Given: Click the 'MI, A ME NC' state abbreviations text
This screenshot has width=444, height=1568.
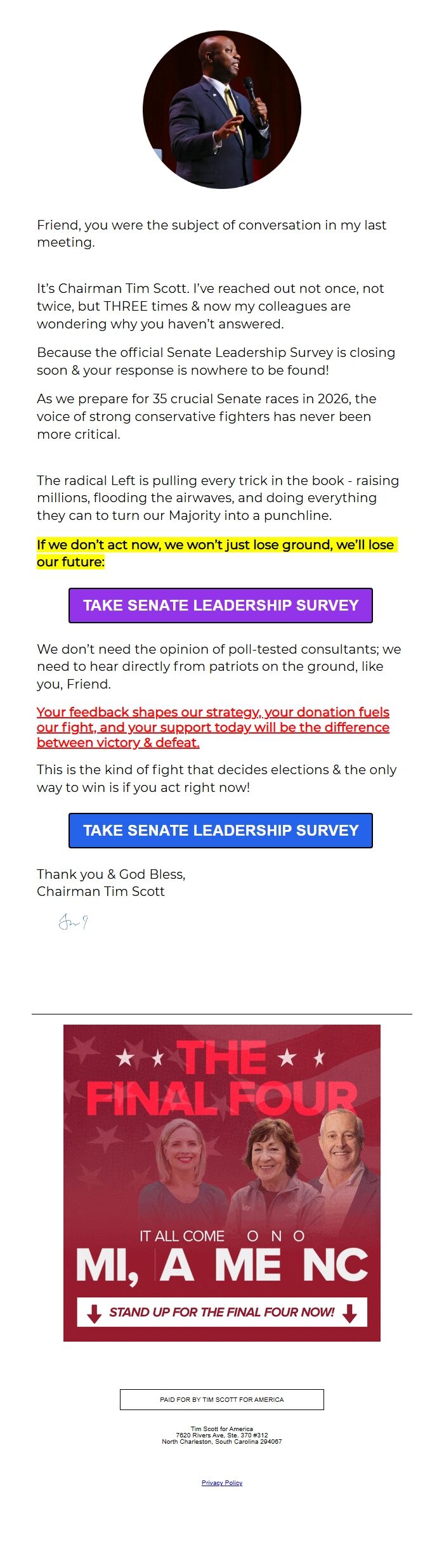Looking at the screenshot, I should (221, 1266).
